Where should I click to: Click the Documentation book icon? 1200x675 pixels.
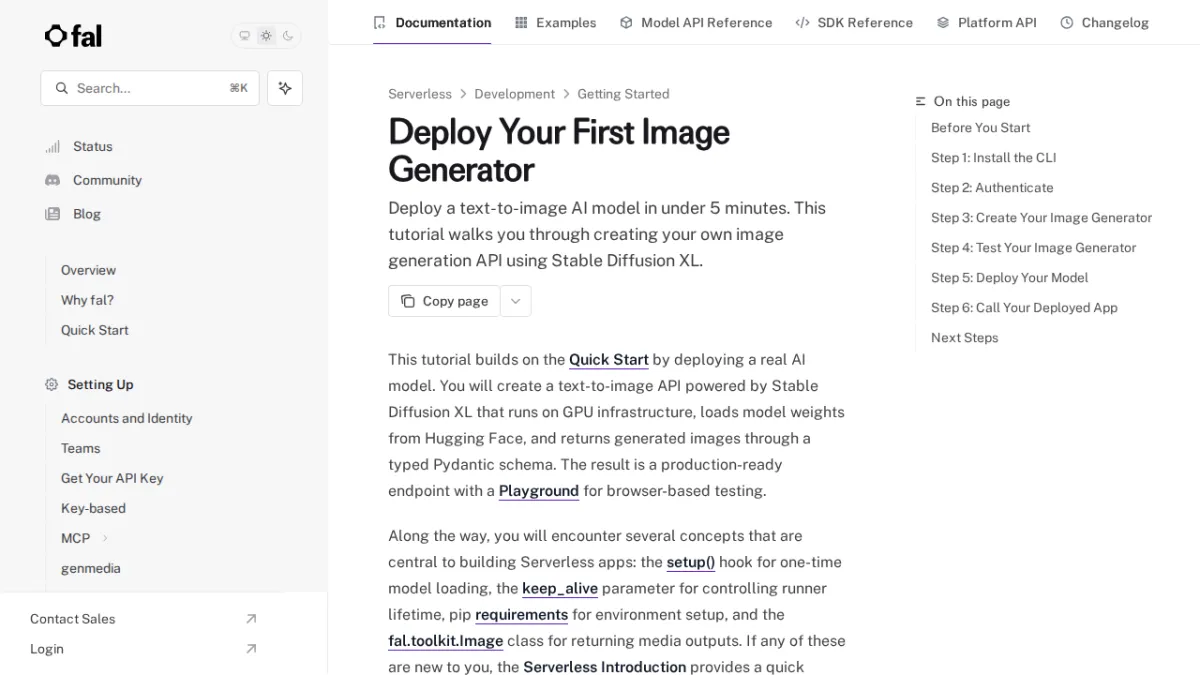pyautogui.click(x=379, y=22)
